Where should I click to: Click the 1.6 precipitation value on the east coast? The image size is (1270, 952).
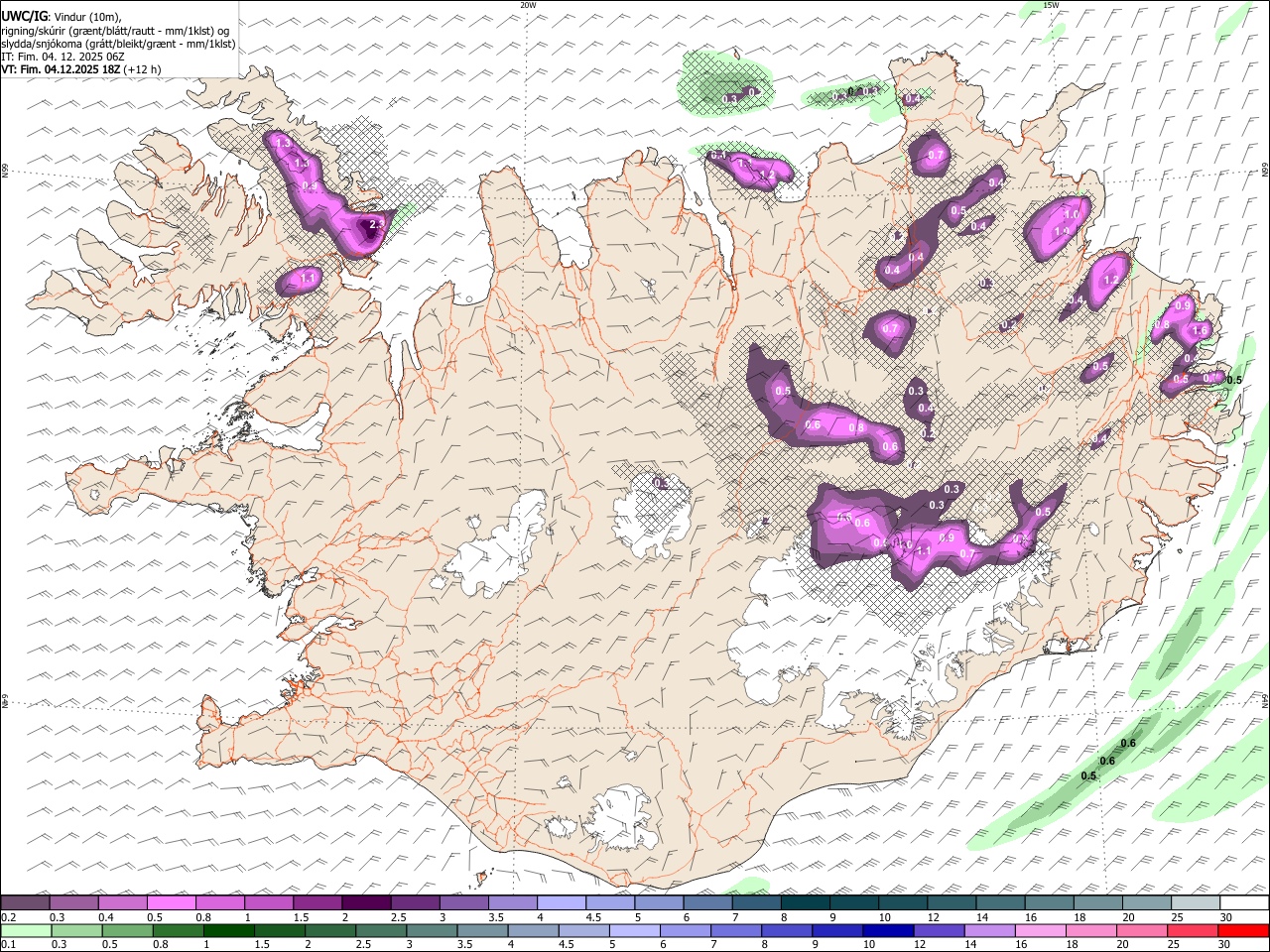click(x=1199, y=331)
